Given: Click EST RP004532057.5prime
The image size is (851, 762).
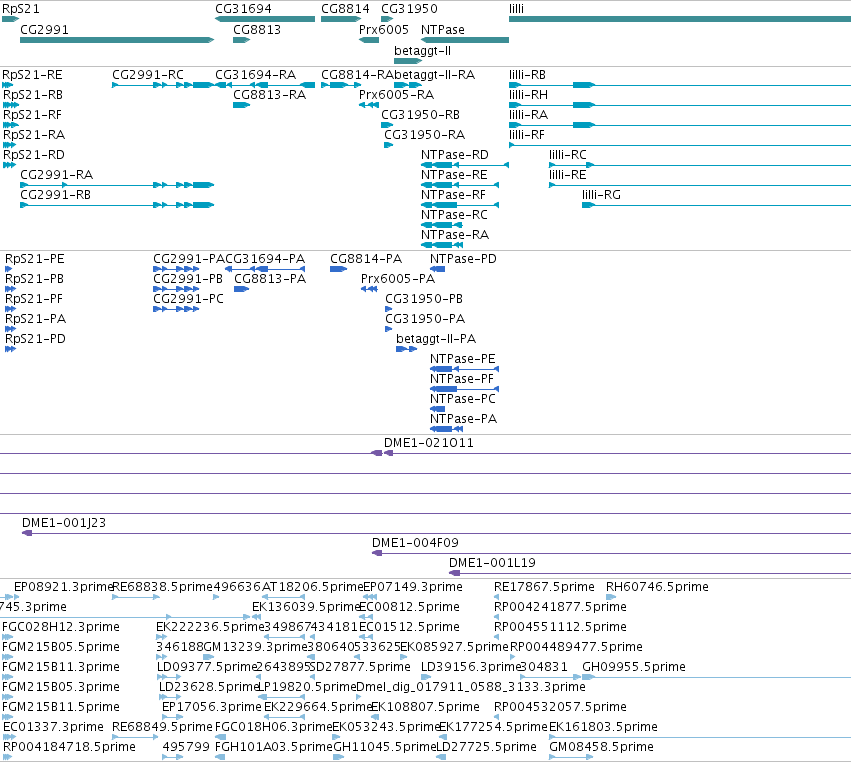Looking at the screenshot, I should (560, 707).
